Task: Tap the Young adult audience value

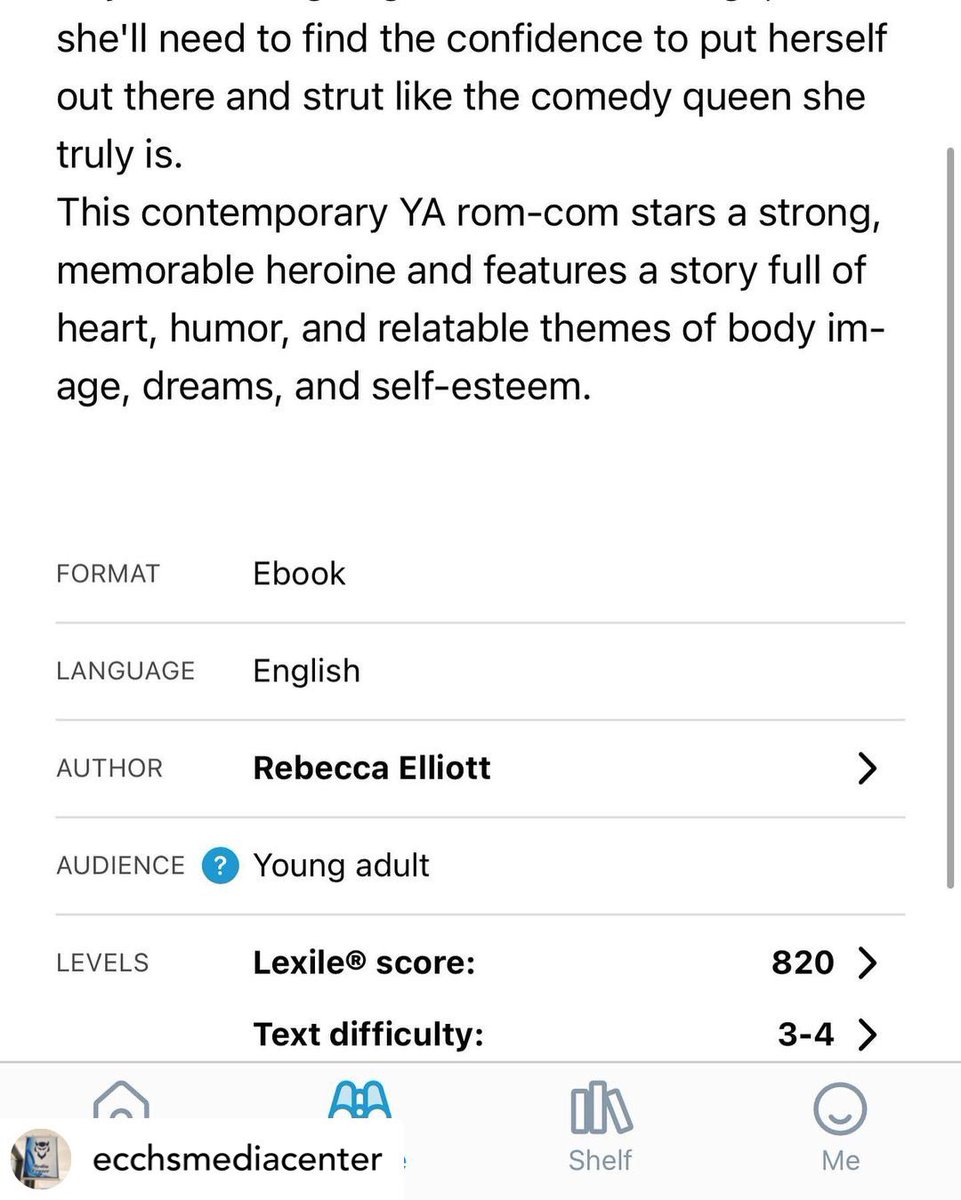Action: pyautogui.click(x=341, y=866)
